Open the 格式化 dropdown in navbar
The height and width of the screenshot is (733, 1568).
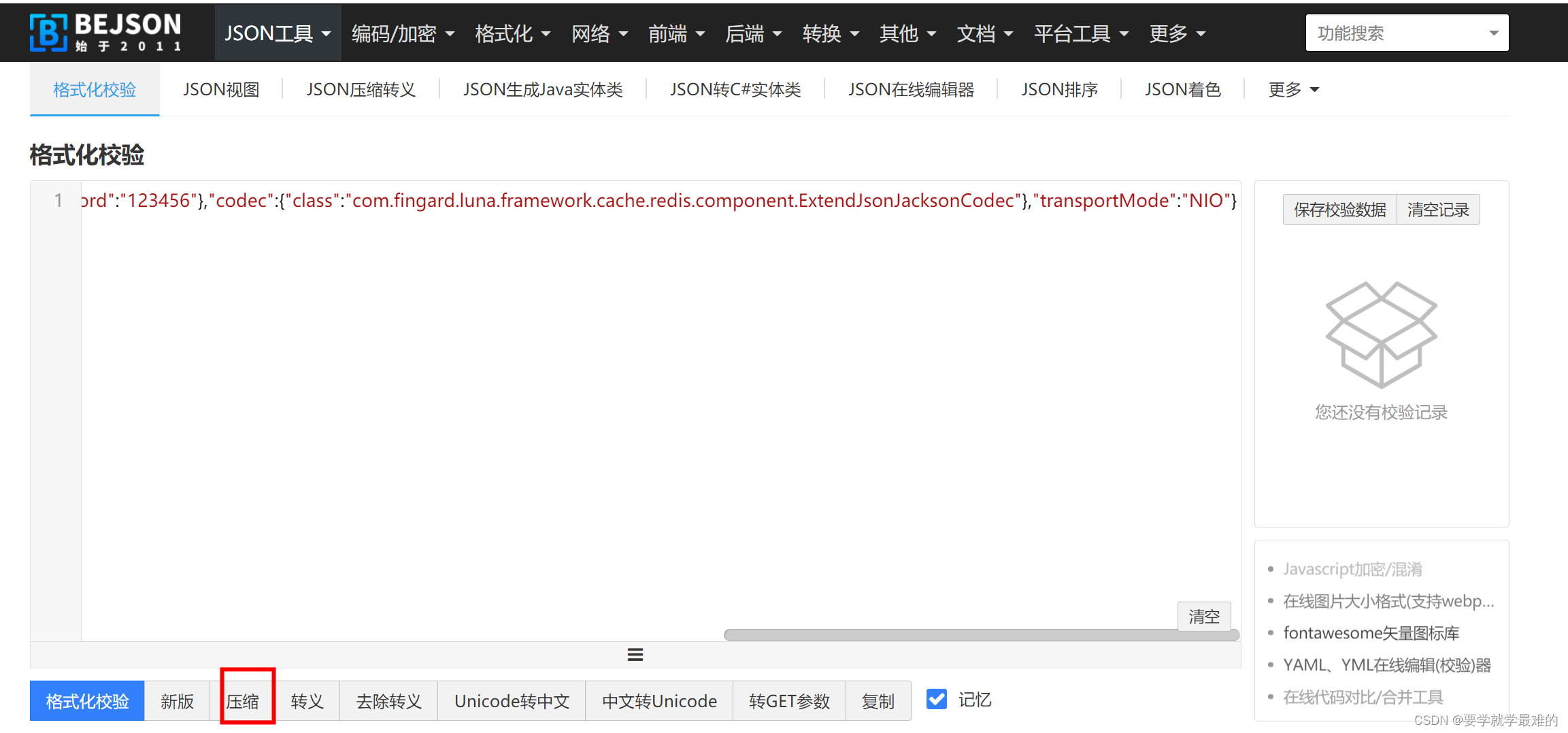coord(513,33)
